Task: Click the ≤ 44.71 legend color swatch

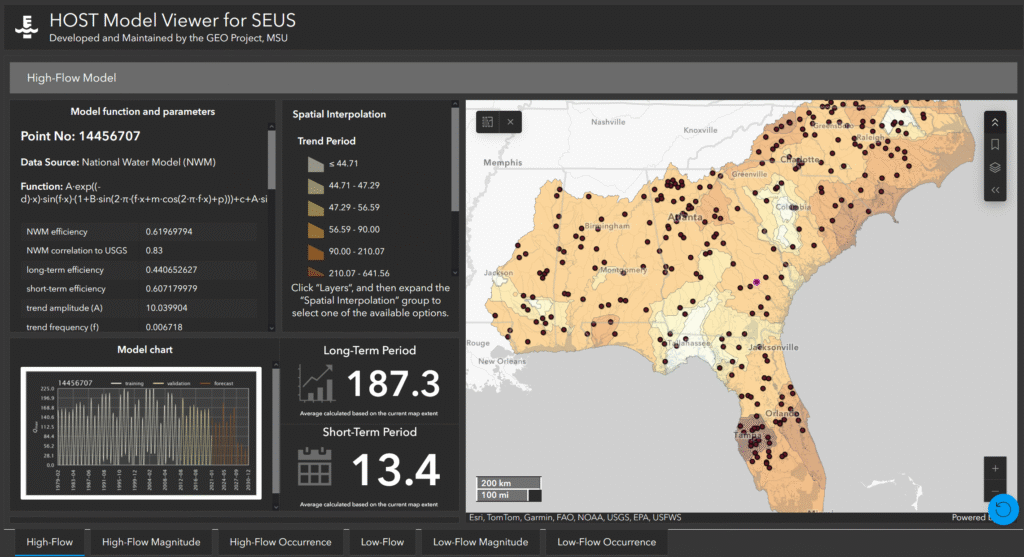Action: coord(314,163)
